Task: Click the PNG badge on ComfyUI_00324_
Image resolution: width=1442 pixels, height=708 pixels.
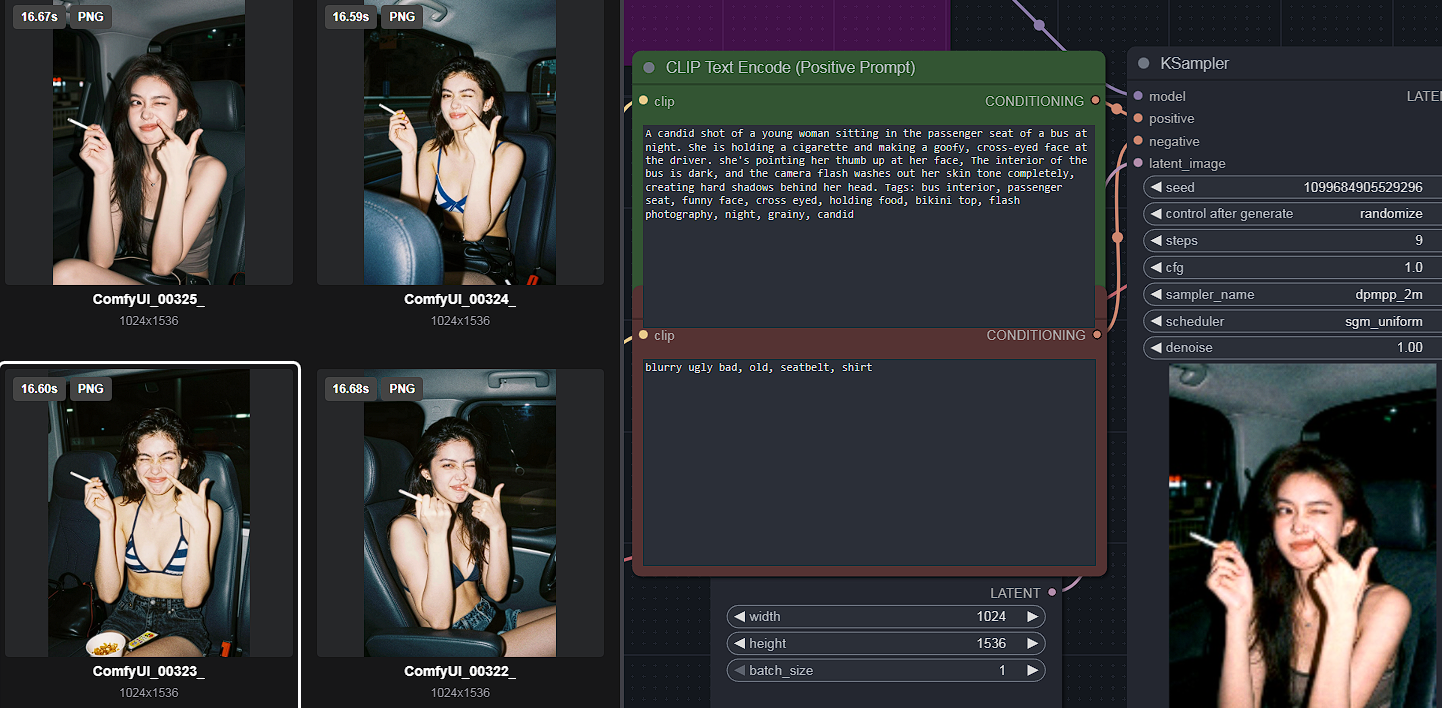Action: (402, 17)
